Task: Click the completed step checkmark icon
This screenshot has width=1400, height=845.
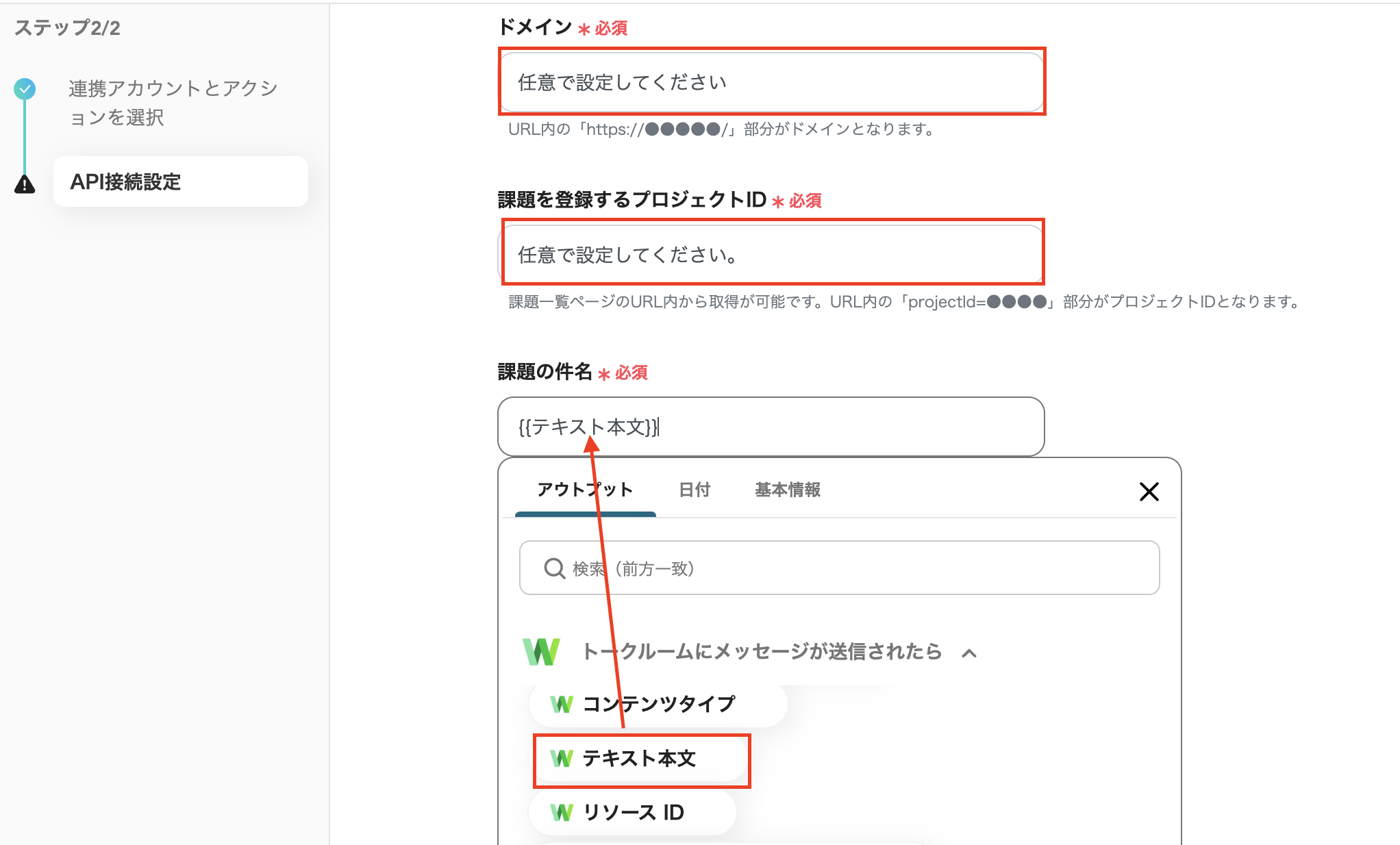Action: [x=25, y=89]
